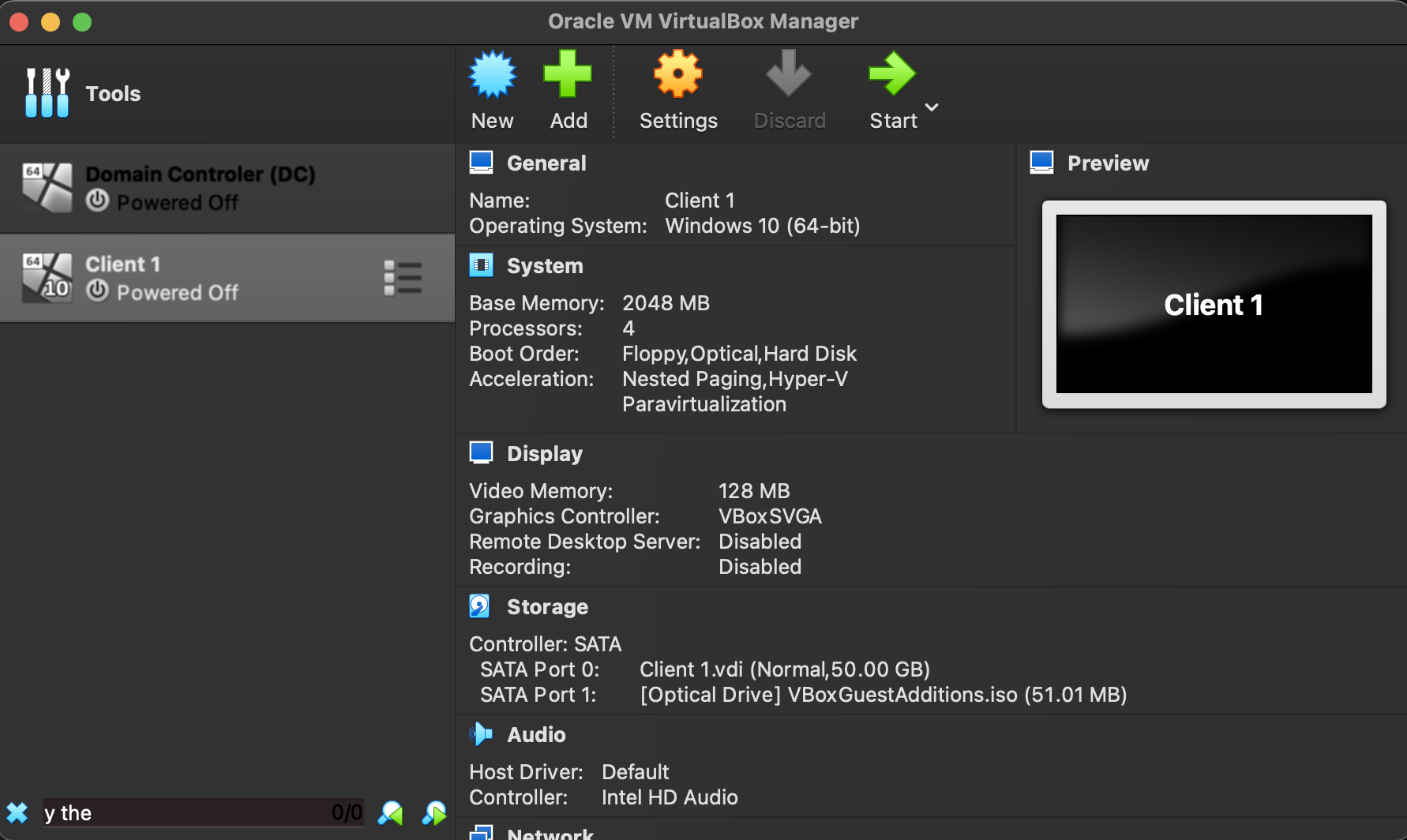Go to the previous search match icon

pos(391,813)
